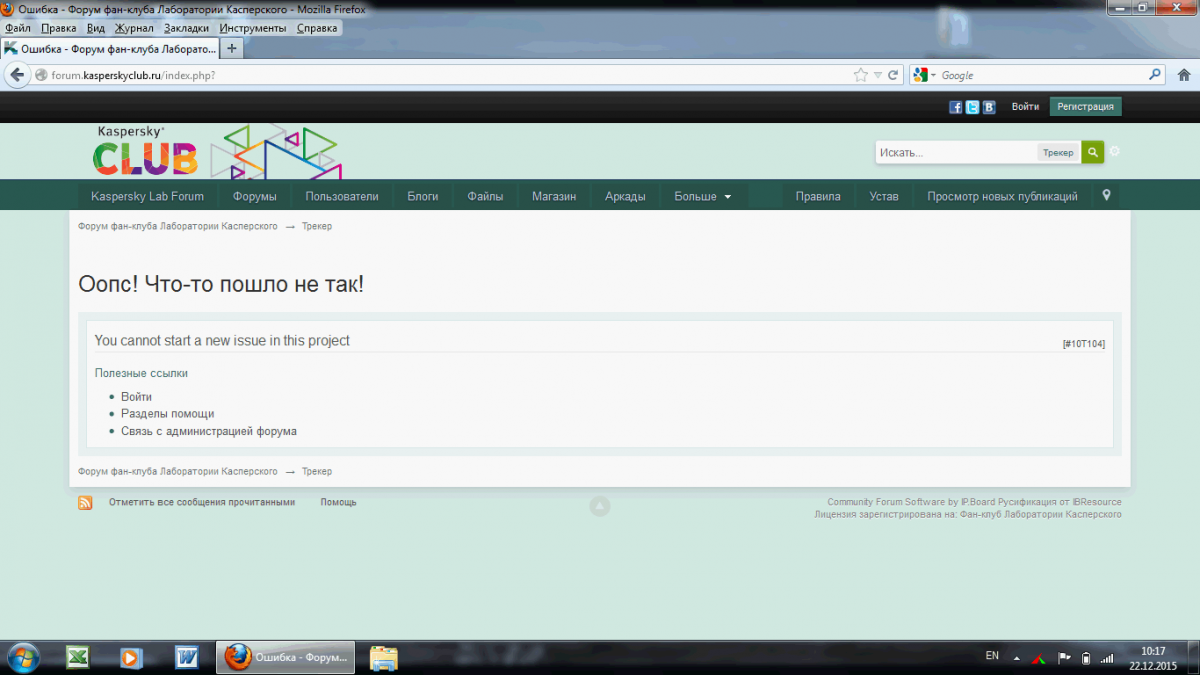
Task: Click the Регистрация button
Action: tap(1086, 106)
